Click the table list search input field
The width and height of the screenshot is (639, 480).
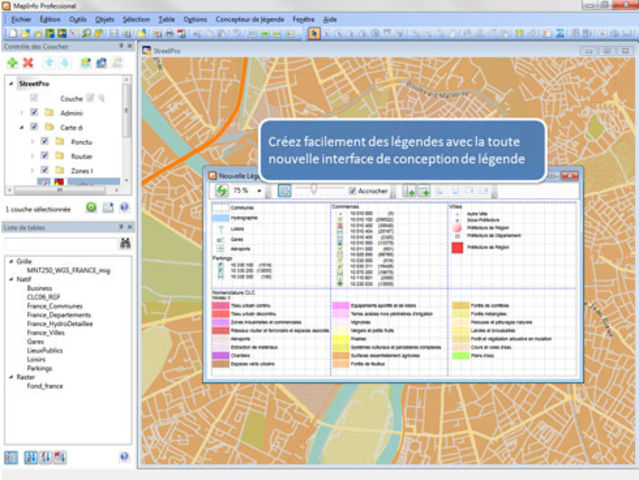61,244
